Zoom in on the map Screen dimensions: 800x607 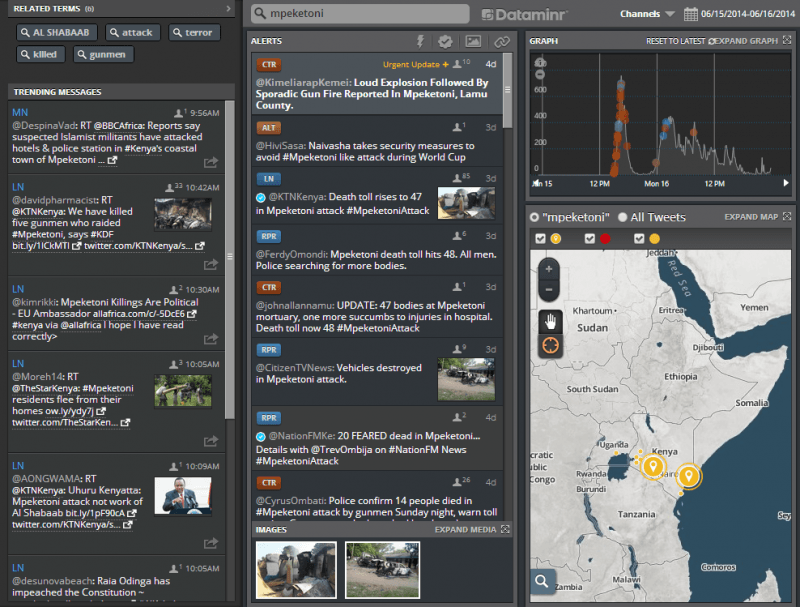tap(549, 269)
